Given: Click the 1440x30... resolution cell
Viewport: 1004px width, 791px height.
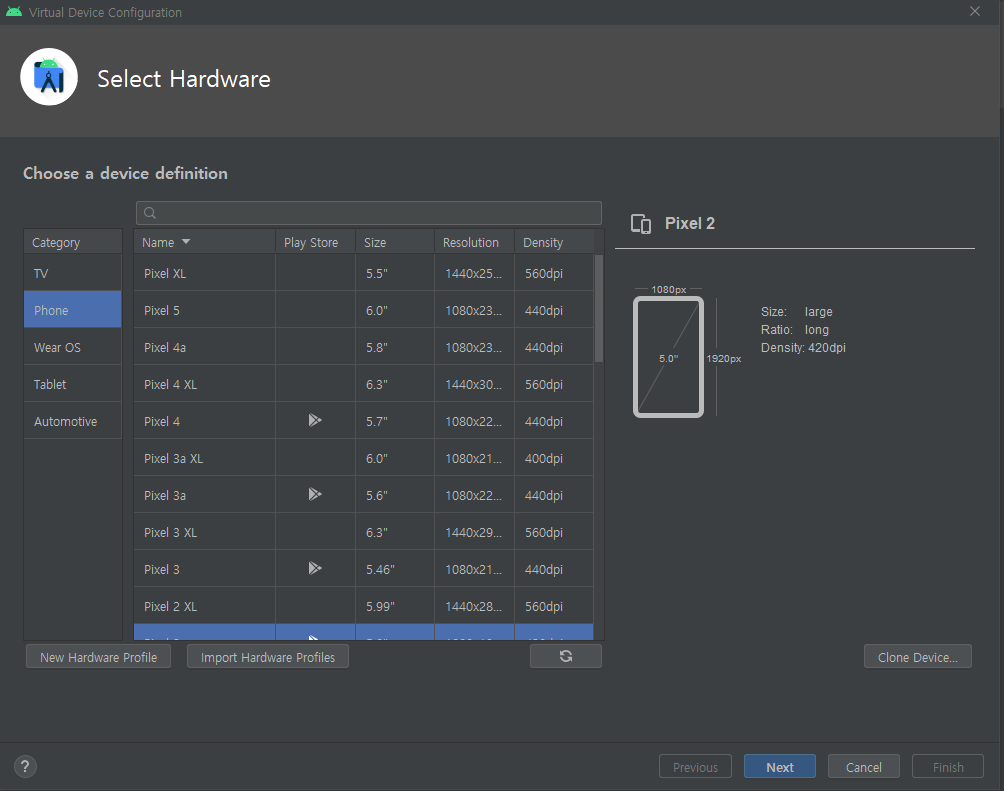Looking at the screenshot, I should [x=473, y=384].
